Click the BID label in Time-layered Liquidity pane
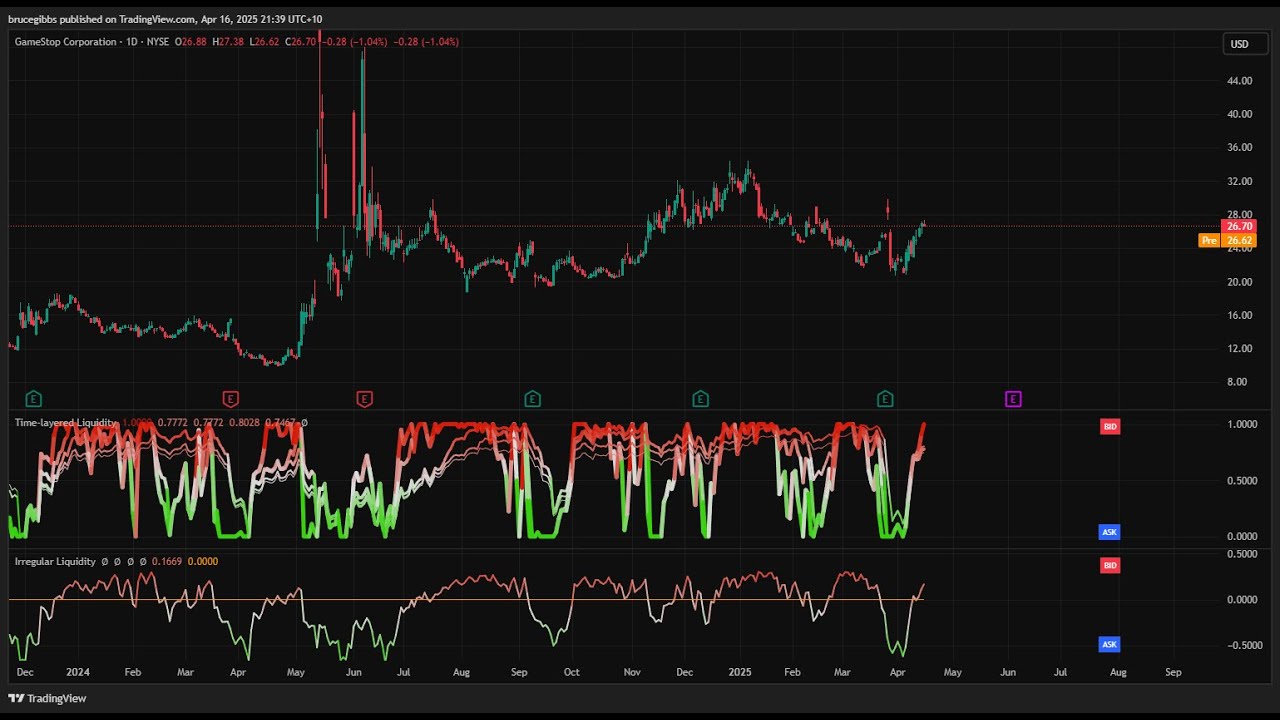Image resolution: width=1280 pixels, height=720 pixels. (x=1109, y=427)
